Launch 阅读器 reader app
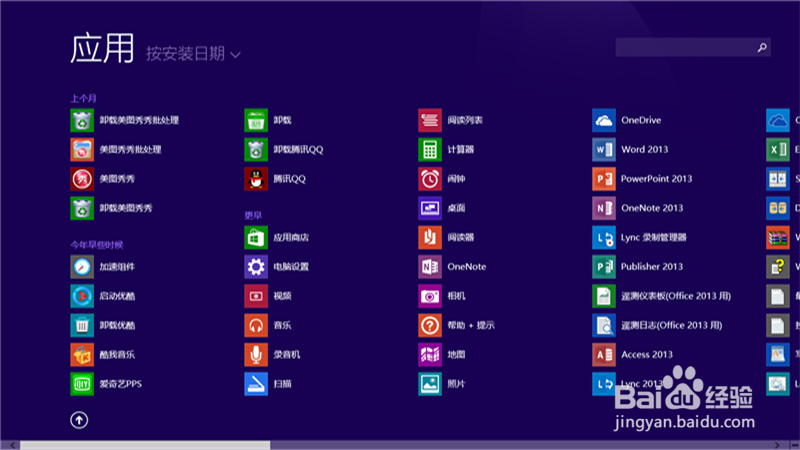Image resolution: width=800 pixels, height=450 pixels. 430,237
